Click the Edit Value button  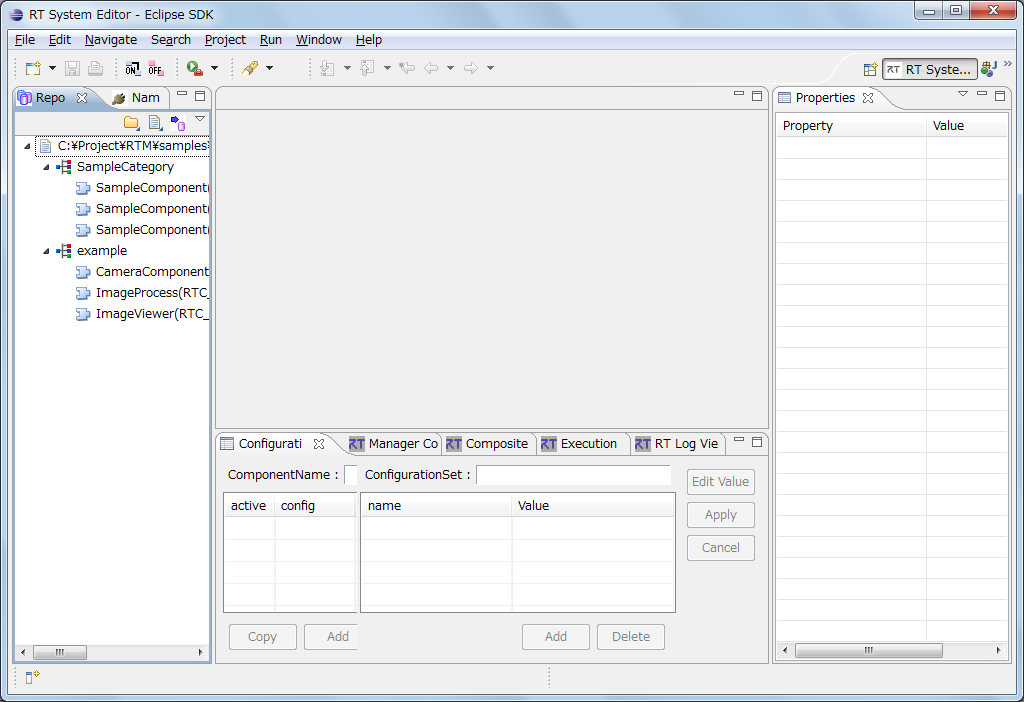pyautogui.click(x=720, y=482)
